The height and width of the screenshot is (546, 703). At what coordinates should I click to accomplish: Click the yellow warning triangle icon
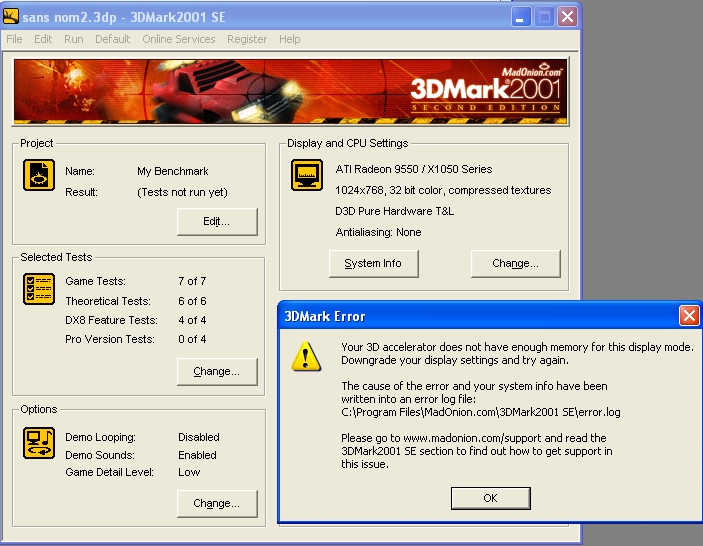[306, 357]
